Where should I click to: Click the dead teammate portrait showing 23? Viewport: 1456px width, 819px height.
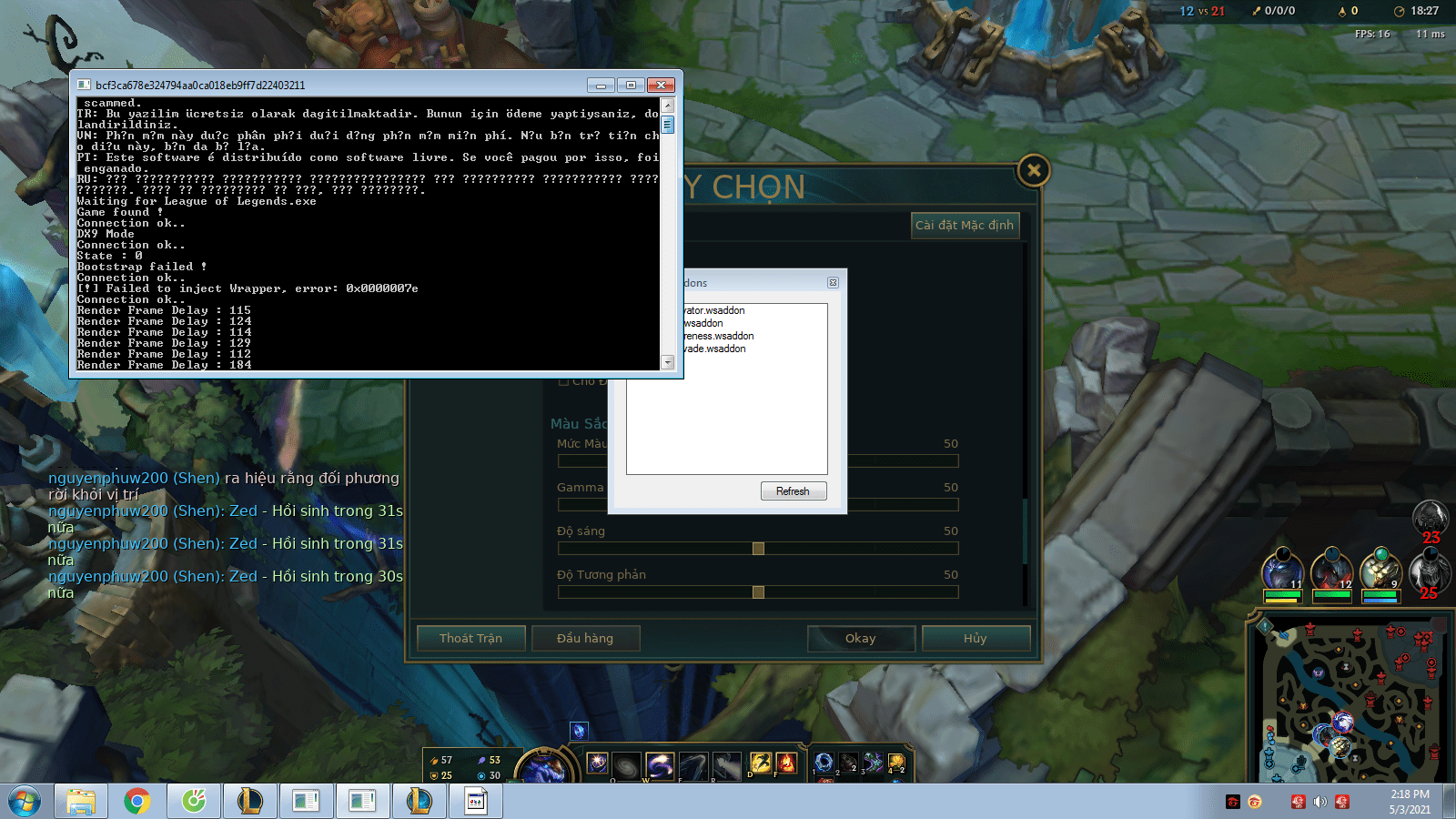(x=1430, y=519)
